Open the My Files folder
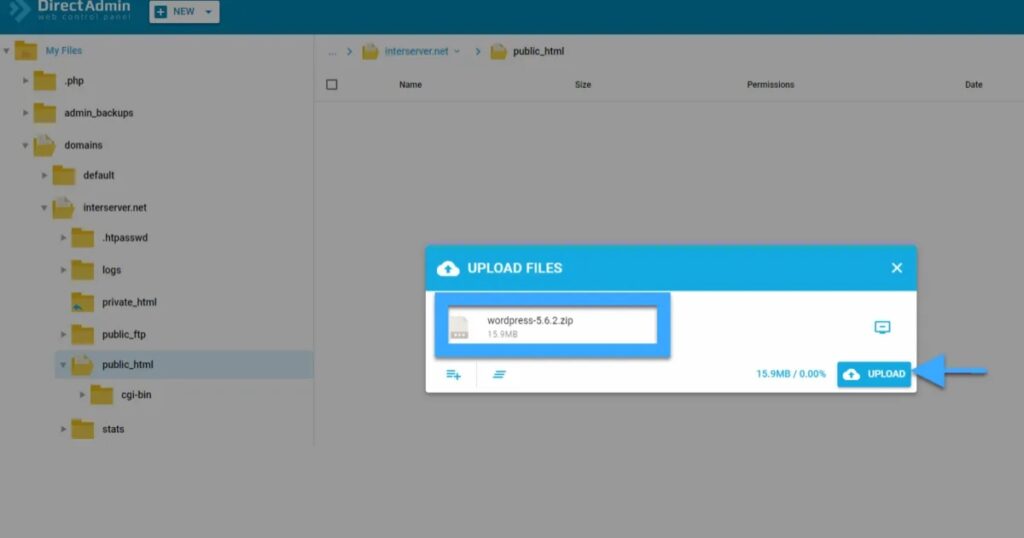 click(x=63, y=50)
